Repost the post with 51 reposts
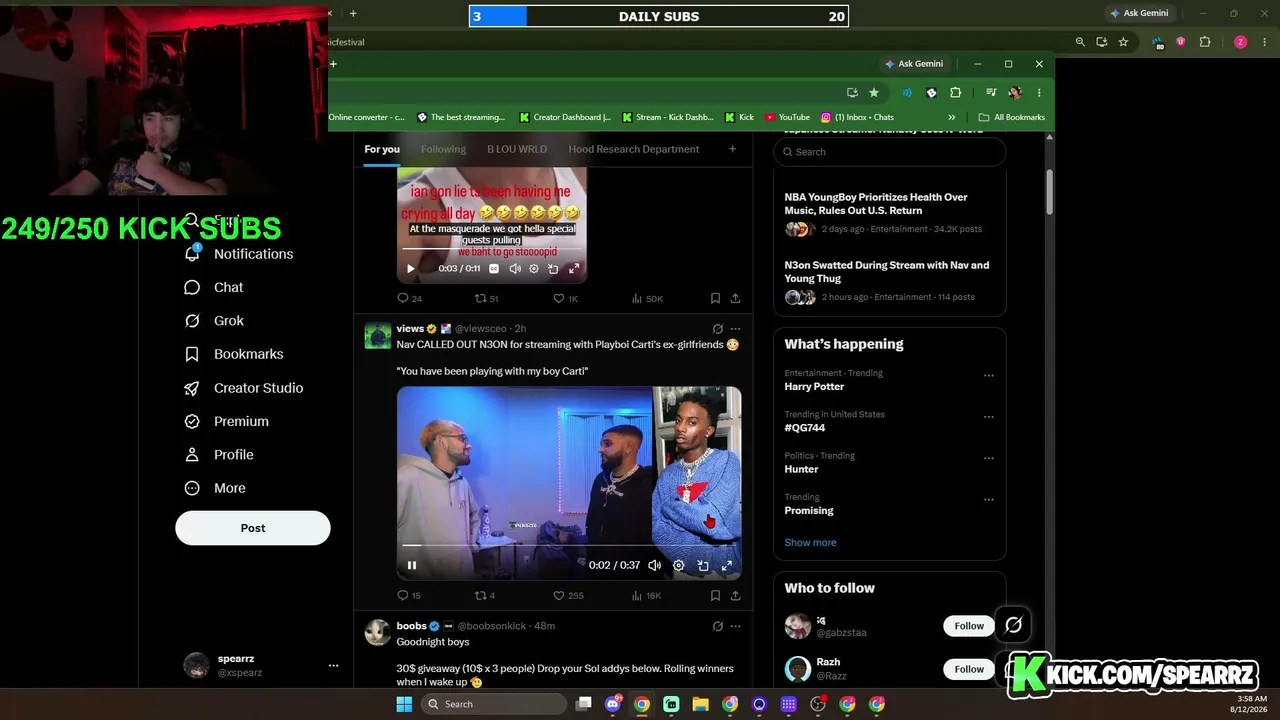Screen dimensions: 1280x720 486,298
